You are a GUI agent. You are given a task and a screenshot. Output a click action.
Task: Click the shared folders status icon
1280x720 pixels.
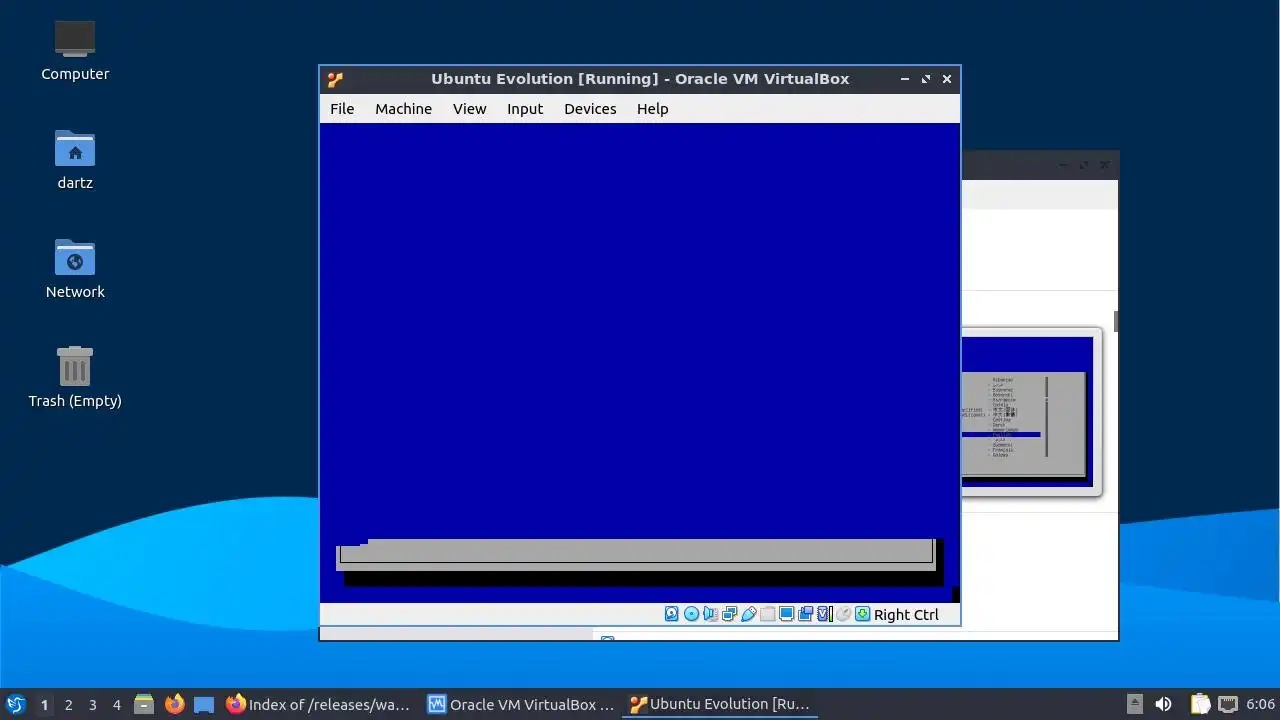click(767, 614)
